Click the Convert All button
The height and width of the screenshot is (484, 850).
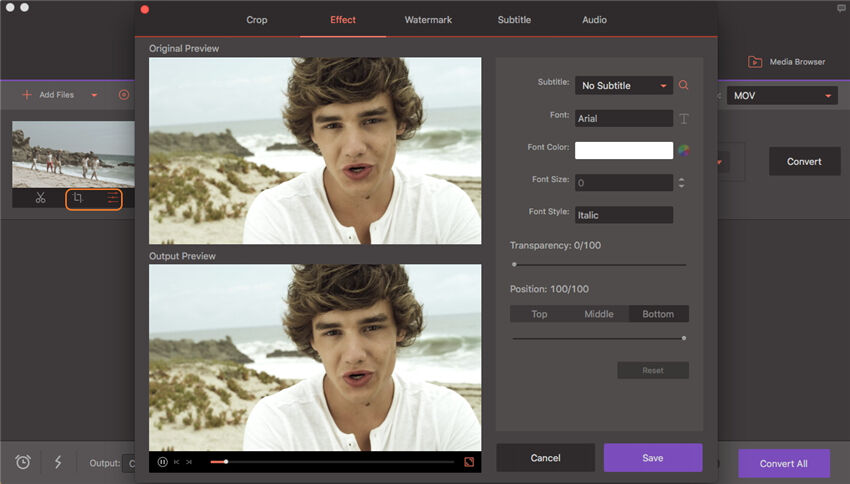(x=784, y=463)
